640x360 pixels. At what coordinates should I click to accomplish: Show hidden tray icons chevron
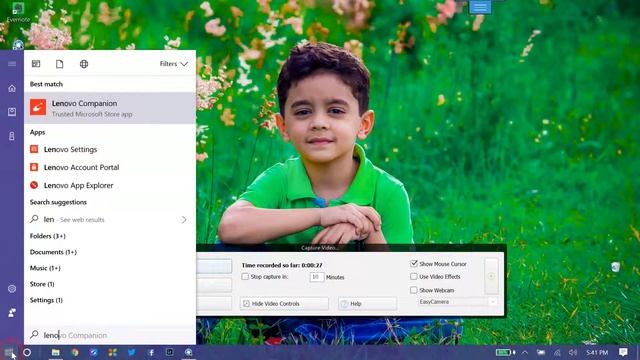(525, 352)
